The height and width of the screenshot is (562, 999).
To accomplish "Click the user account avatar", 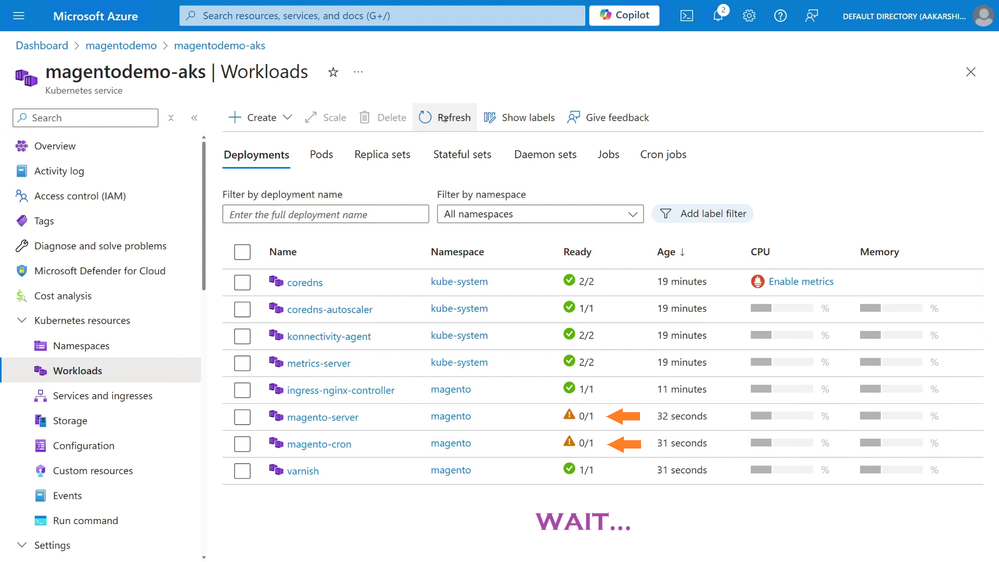I will point(983,16).
